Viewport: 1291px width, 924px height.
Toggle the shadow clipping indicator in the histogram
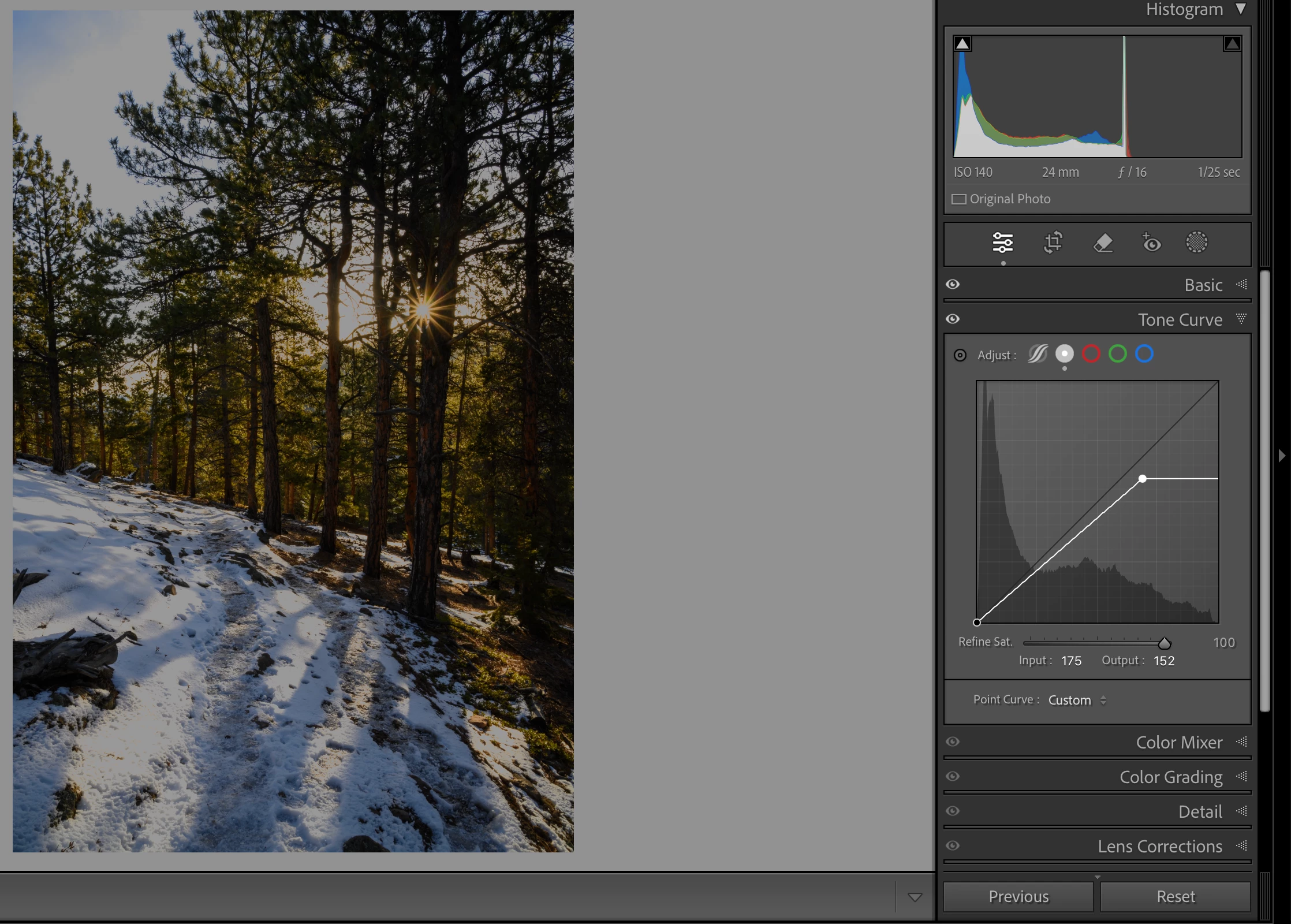(x=962, y=44)
